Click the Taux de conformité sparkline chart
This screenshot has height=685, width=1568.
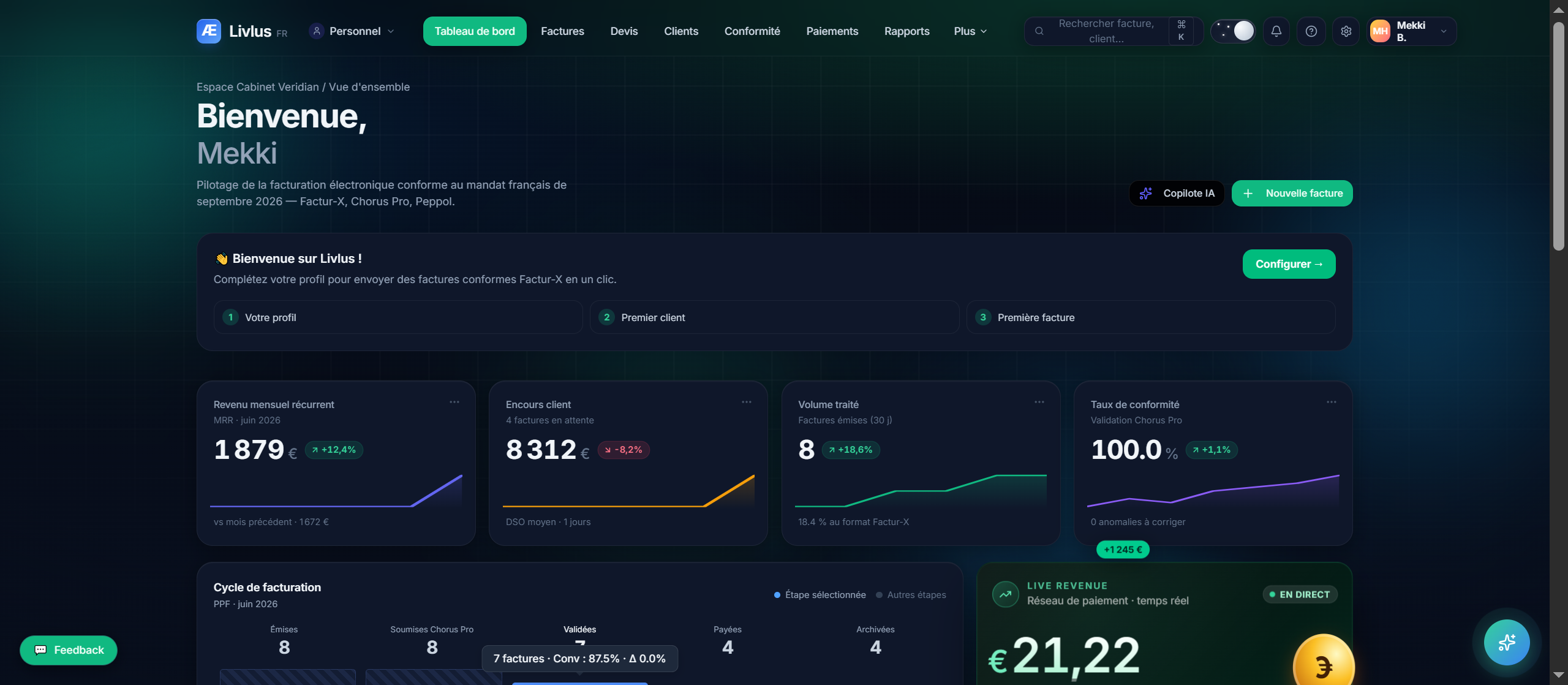click(x=1213, y=491)
